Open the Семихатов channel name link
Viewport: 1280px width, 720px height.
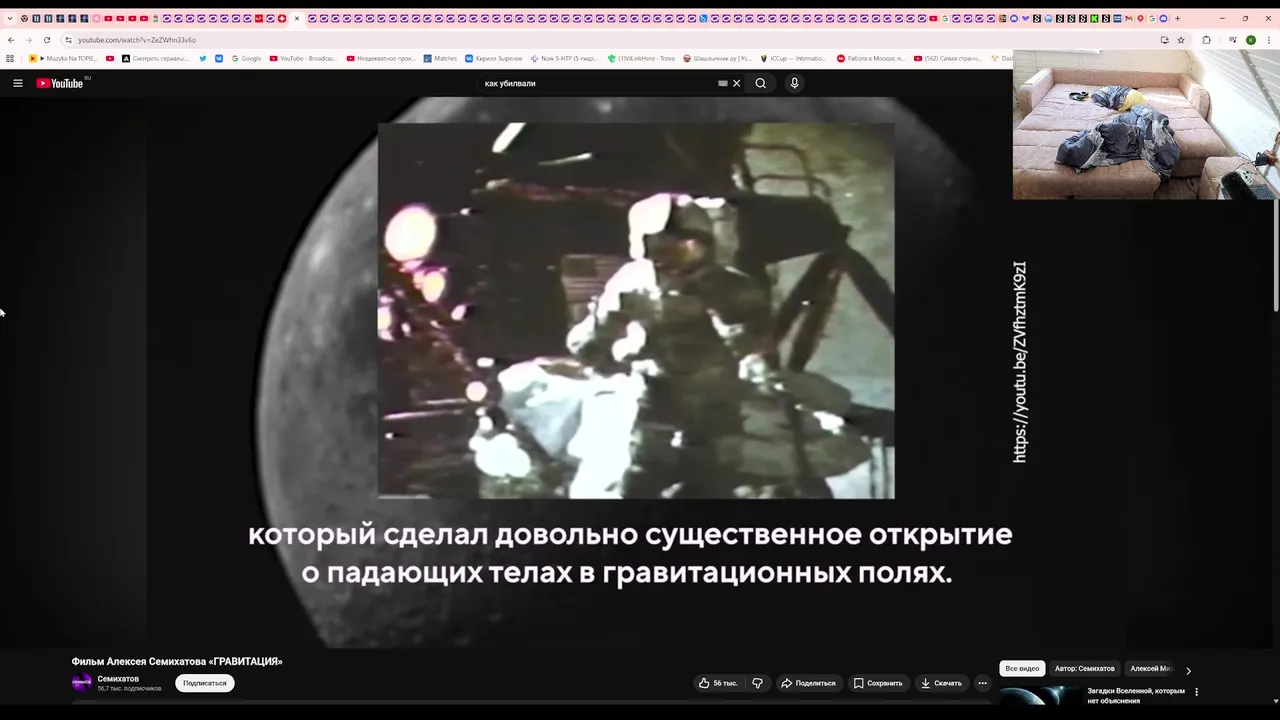click(118, 679)
